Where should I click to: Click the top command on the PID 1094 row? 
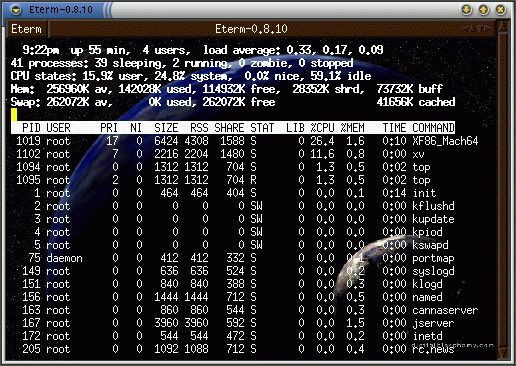[421, 167]
